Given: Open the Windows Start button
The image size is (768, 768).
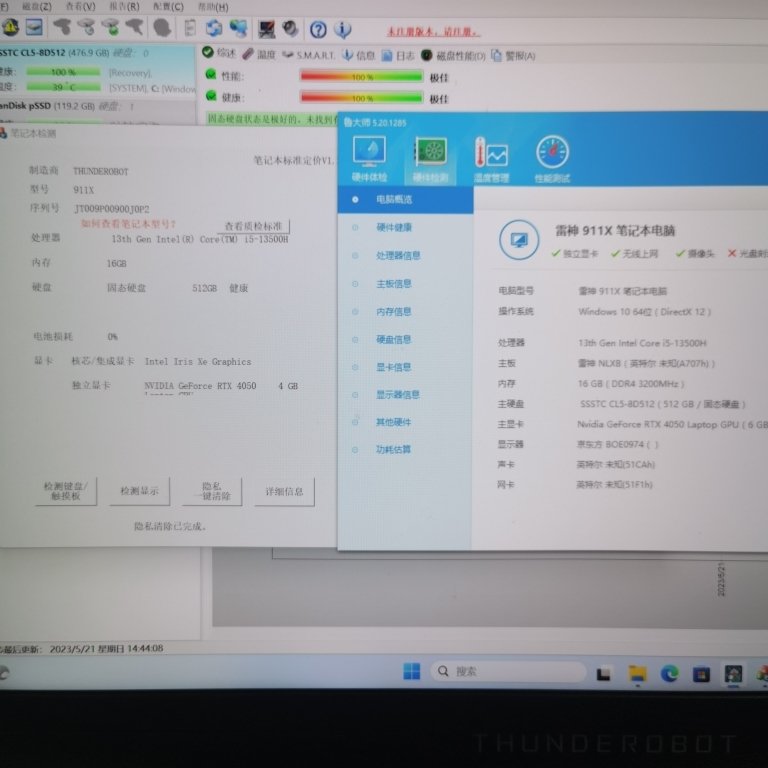Looking at the screenshot, I should [411, 671].
